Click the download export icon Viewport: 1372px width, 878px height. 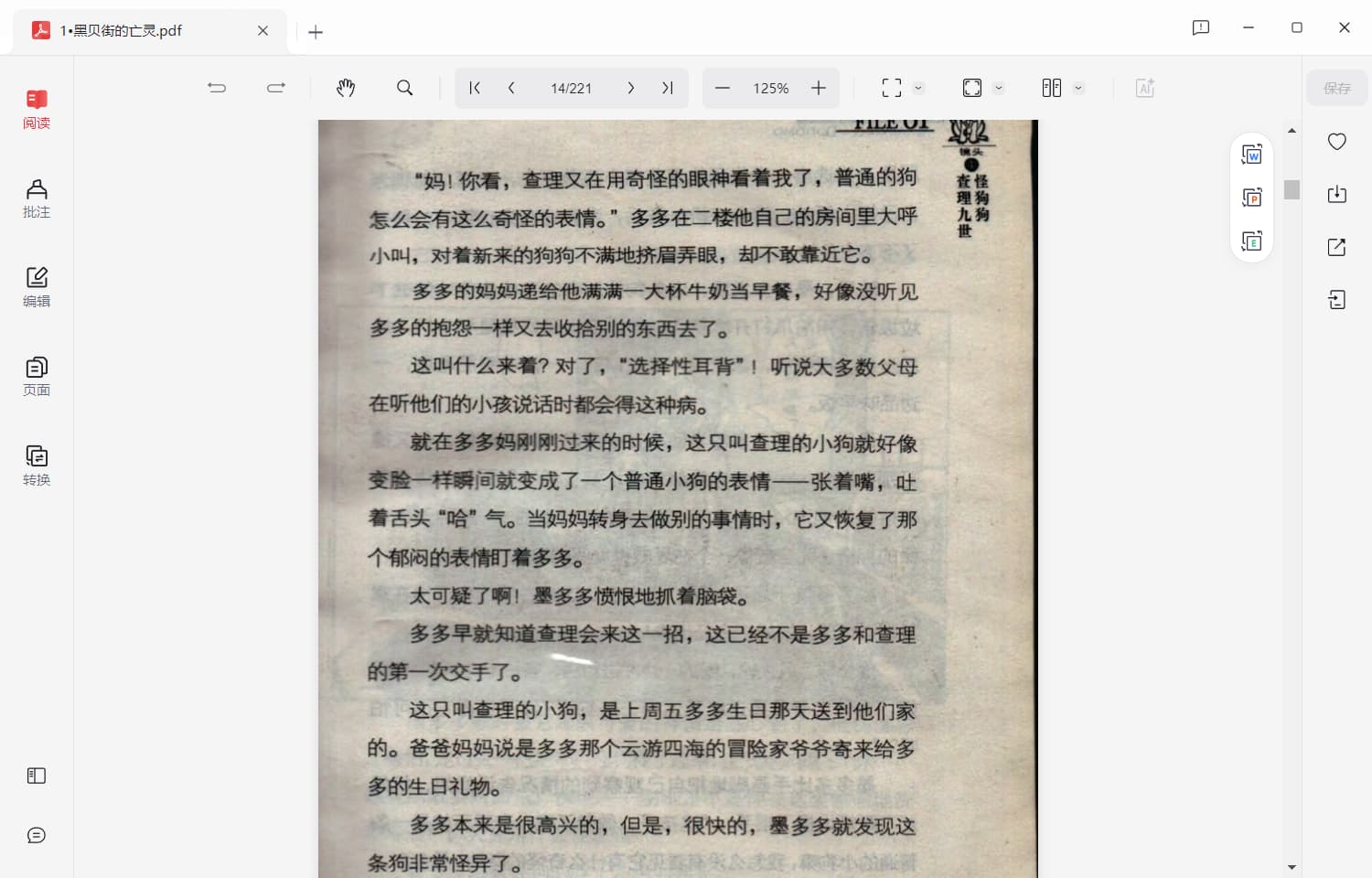click(1337, 194)
